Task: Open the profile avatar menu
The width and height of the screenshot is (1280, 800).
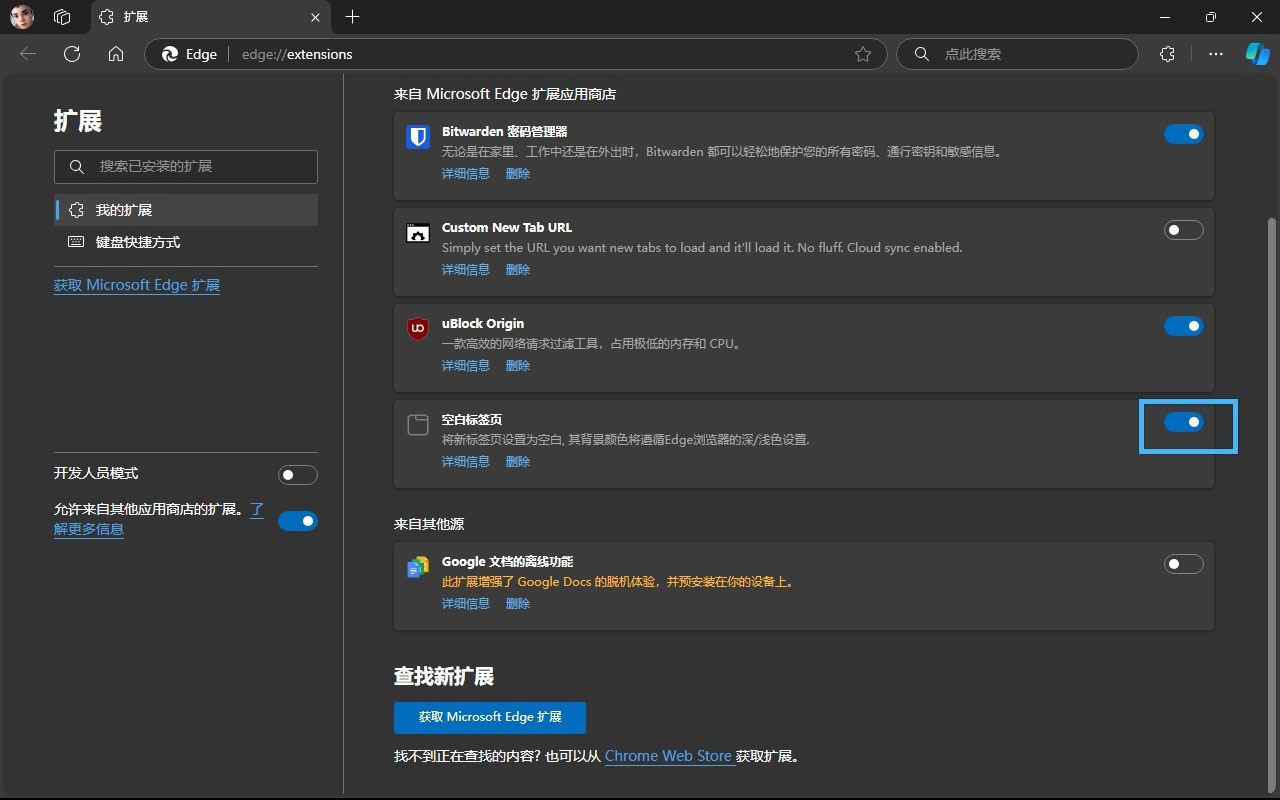Action: (22, 17)
